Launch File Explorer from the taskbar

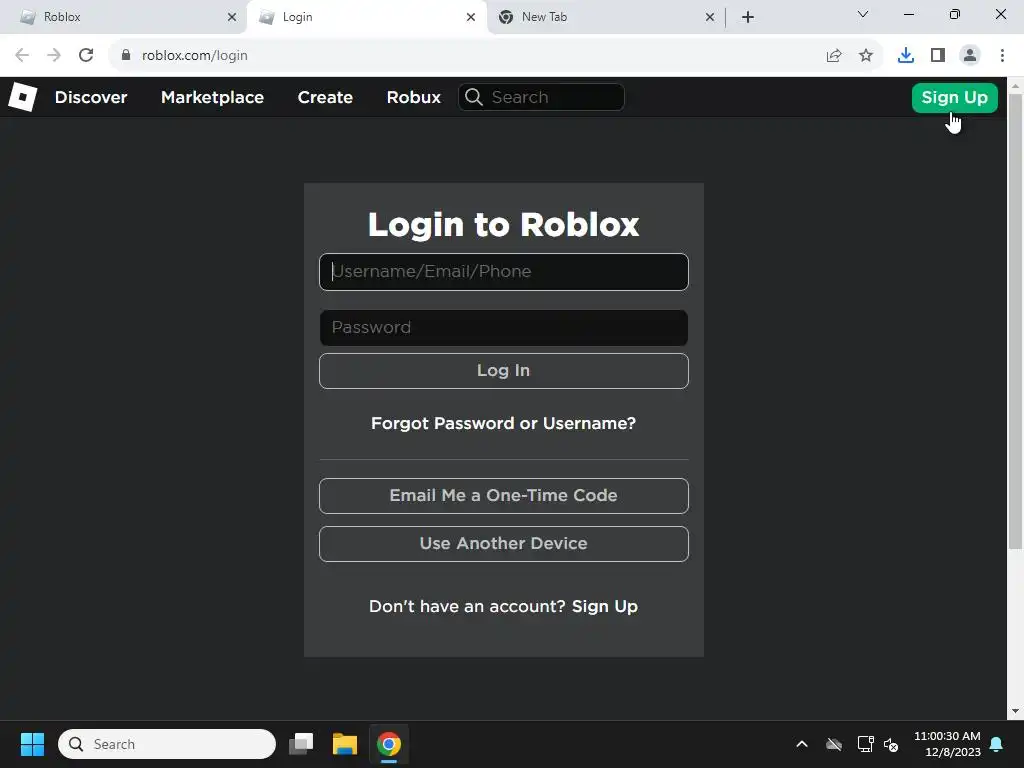[345, 744]
